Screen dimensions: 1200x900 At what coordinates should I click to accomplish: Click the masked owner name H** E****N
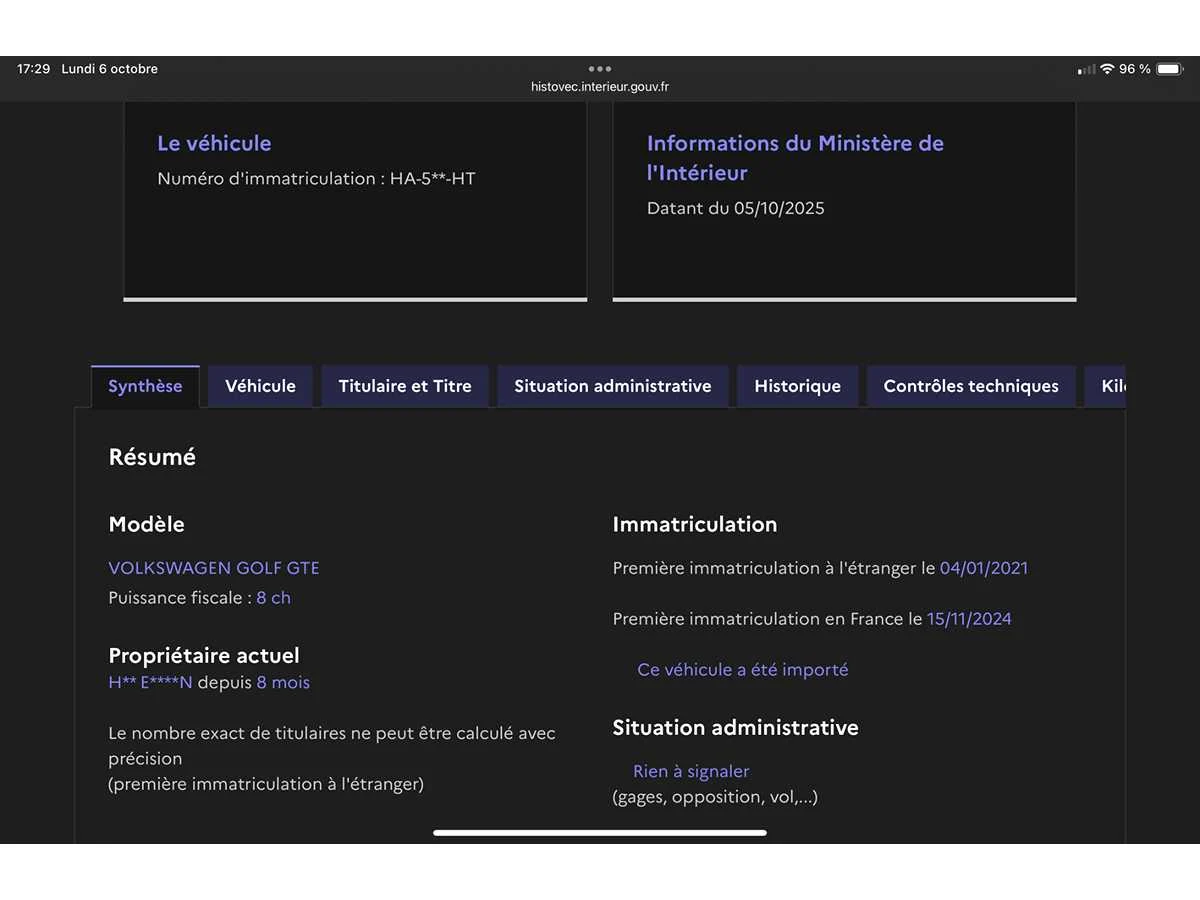(150, 683)
